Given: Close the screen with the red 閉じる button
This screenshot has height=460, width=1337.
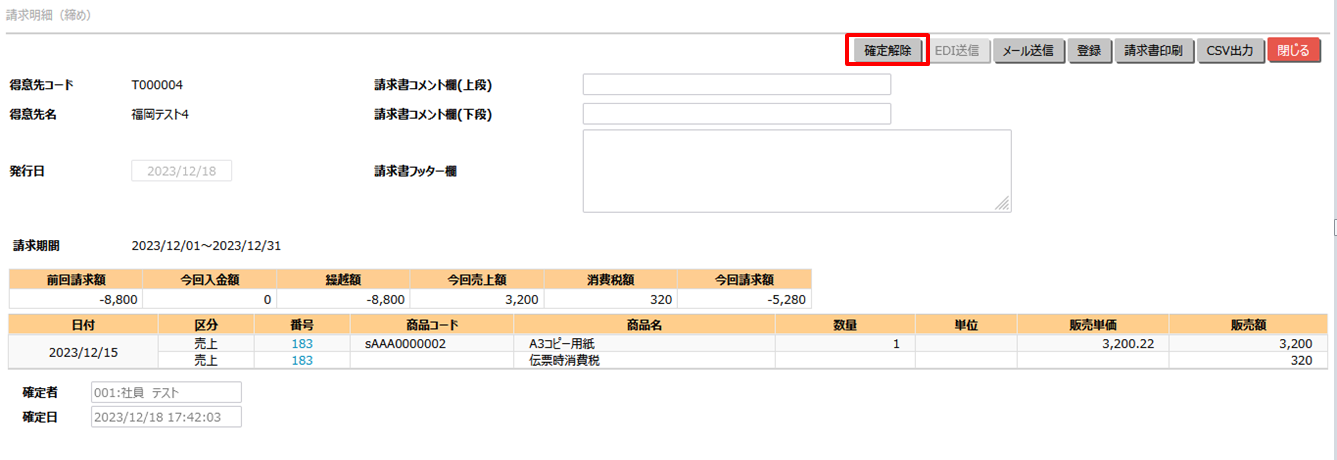Looking at the screenshot, I should pyautogui.click(x=1293, y=51).
